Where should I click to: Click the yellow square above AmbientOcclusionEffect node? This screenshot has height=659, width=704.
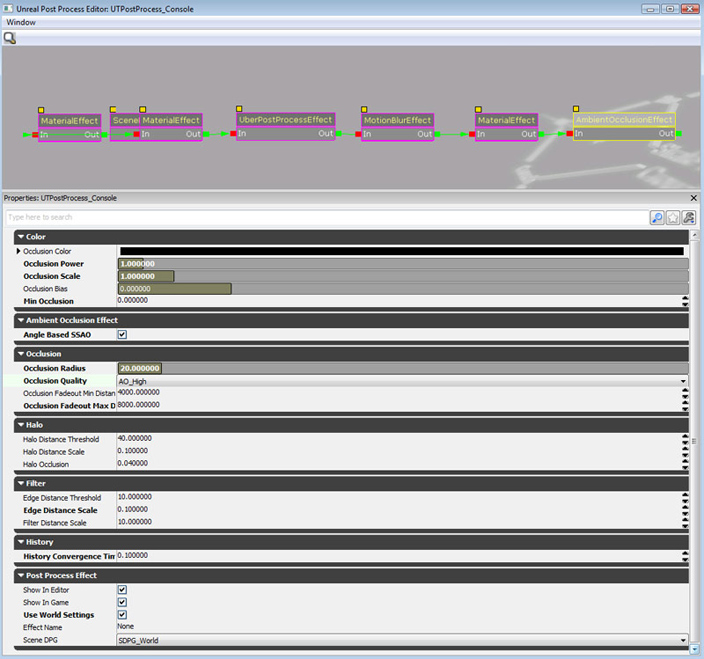[576, 109]
